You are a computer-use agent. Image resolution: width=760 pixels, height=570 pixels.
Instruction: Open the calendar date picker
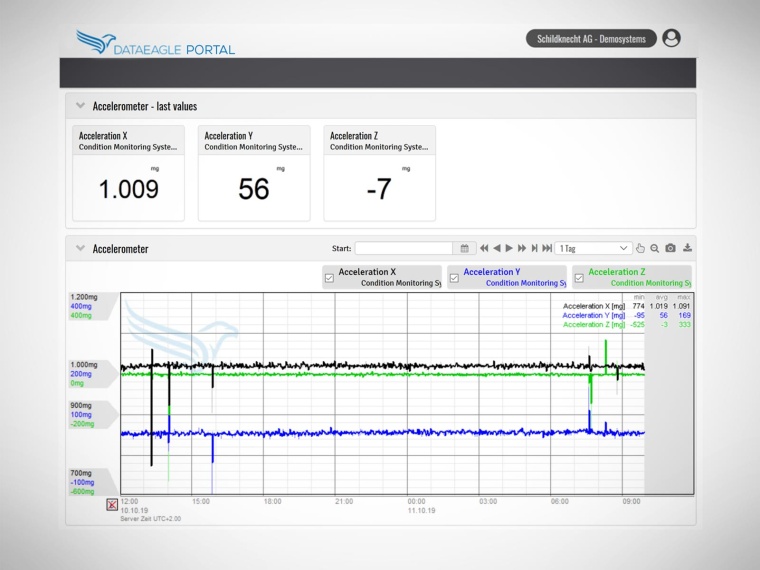464,248
